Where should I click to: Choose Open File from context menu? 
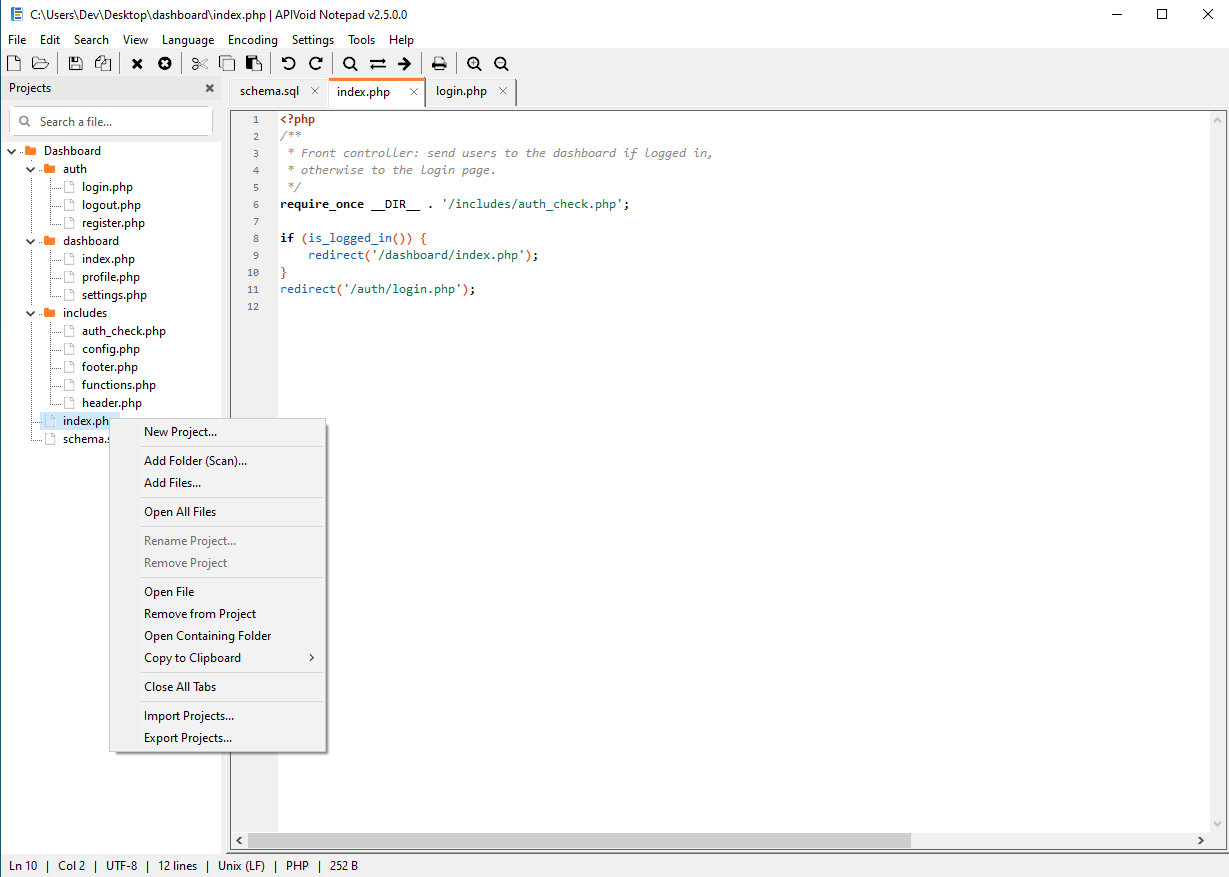point(218,592)
